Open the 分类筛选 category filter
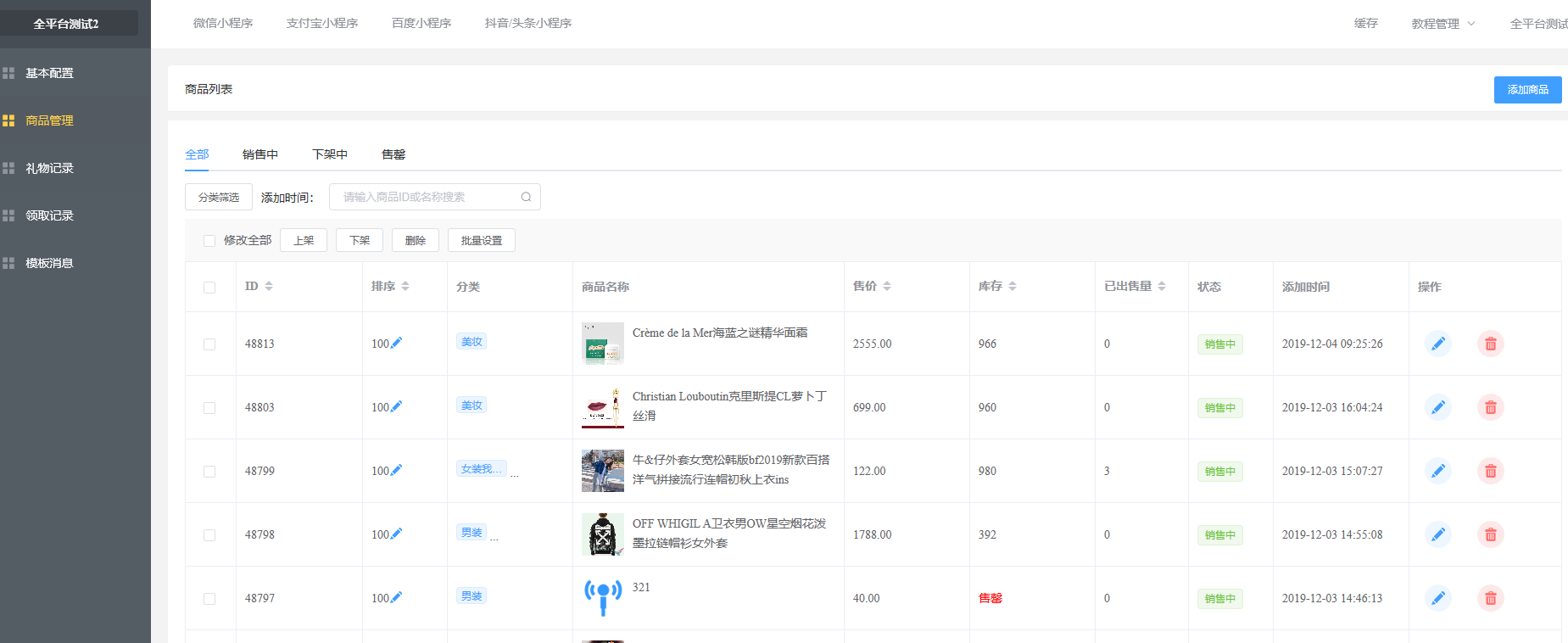 click(219, 197)
